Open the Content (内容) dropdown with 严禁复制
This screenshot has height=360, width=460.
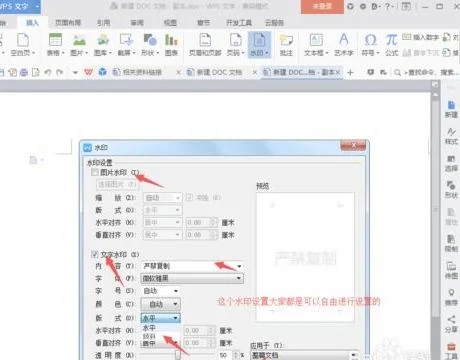193,266
